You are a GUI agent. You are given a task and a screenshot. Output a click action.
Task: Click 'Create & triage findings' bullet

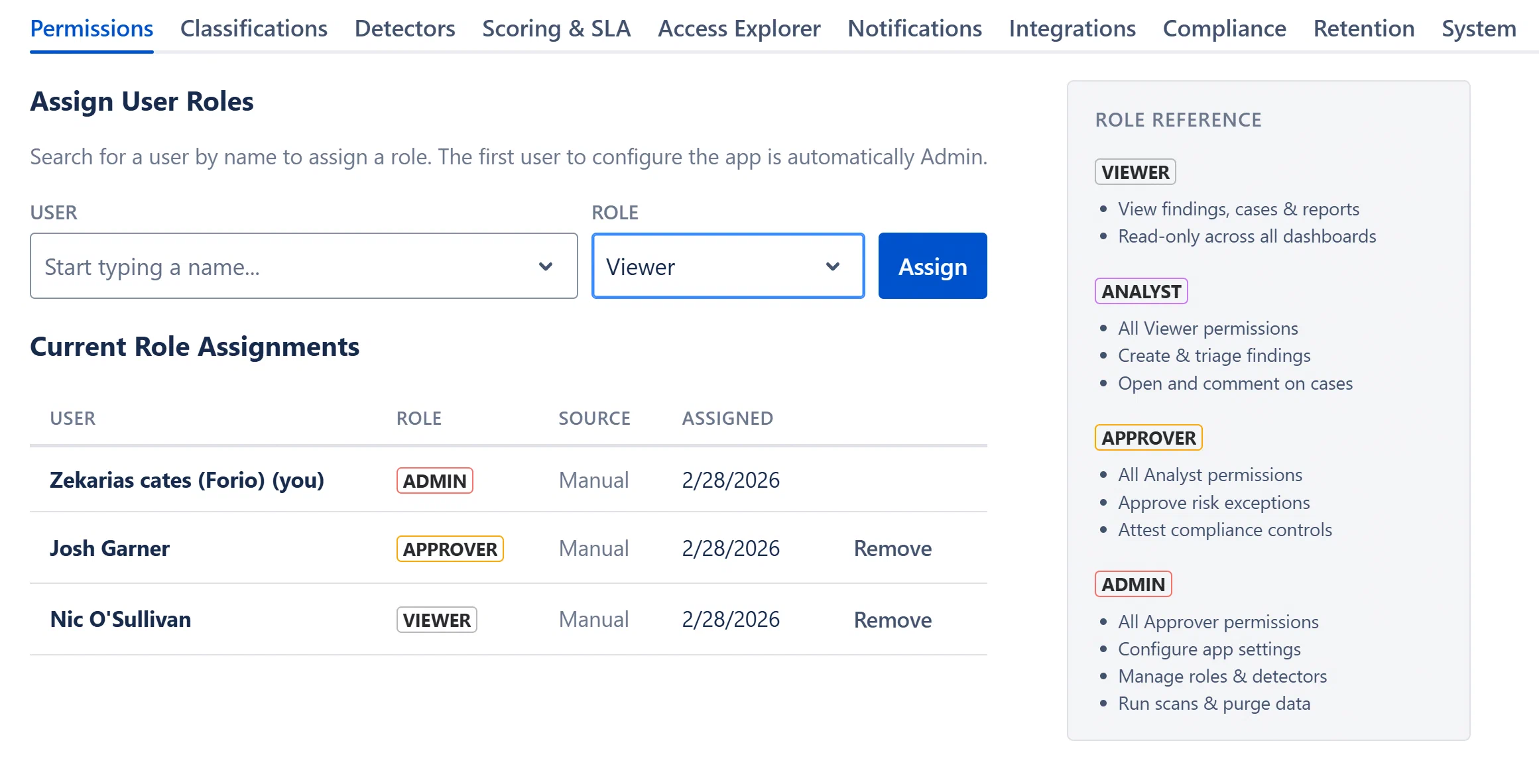(x=1214, y=355)
